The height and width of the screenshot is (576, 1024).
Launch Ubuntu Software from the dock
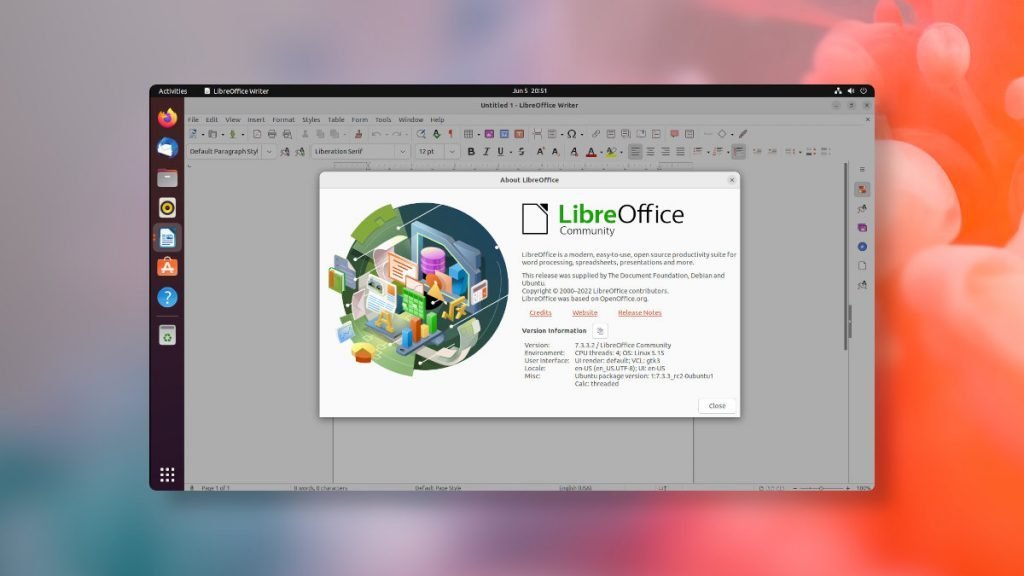click(167, 267)
